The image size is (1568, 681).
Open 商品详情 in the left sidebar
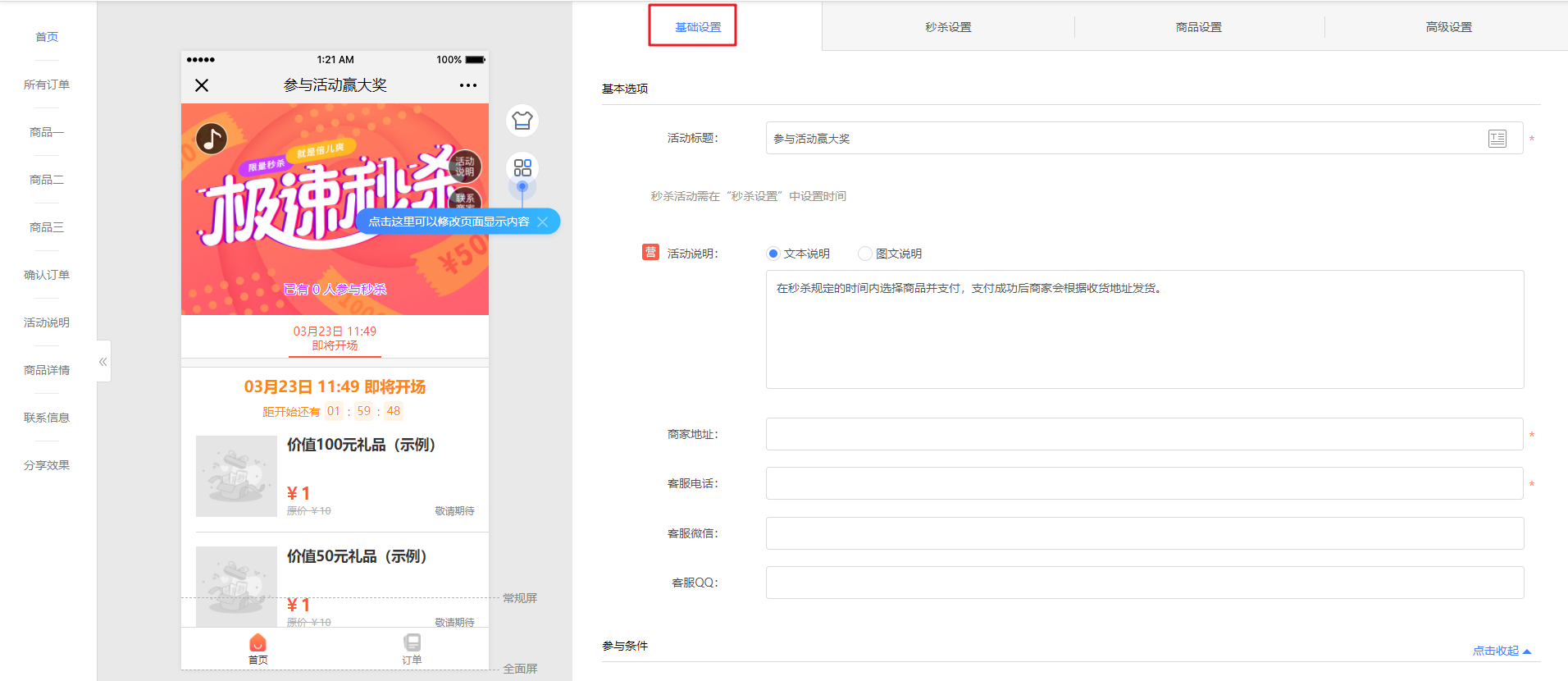pos(47,370)
